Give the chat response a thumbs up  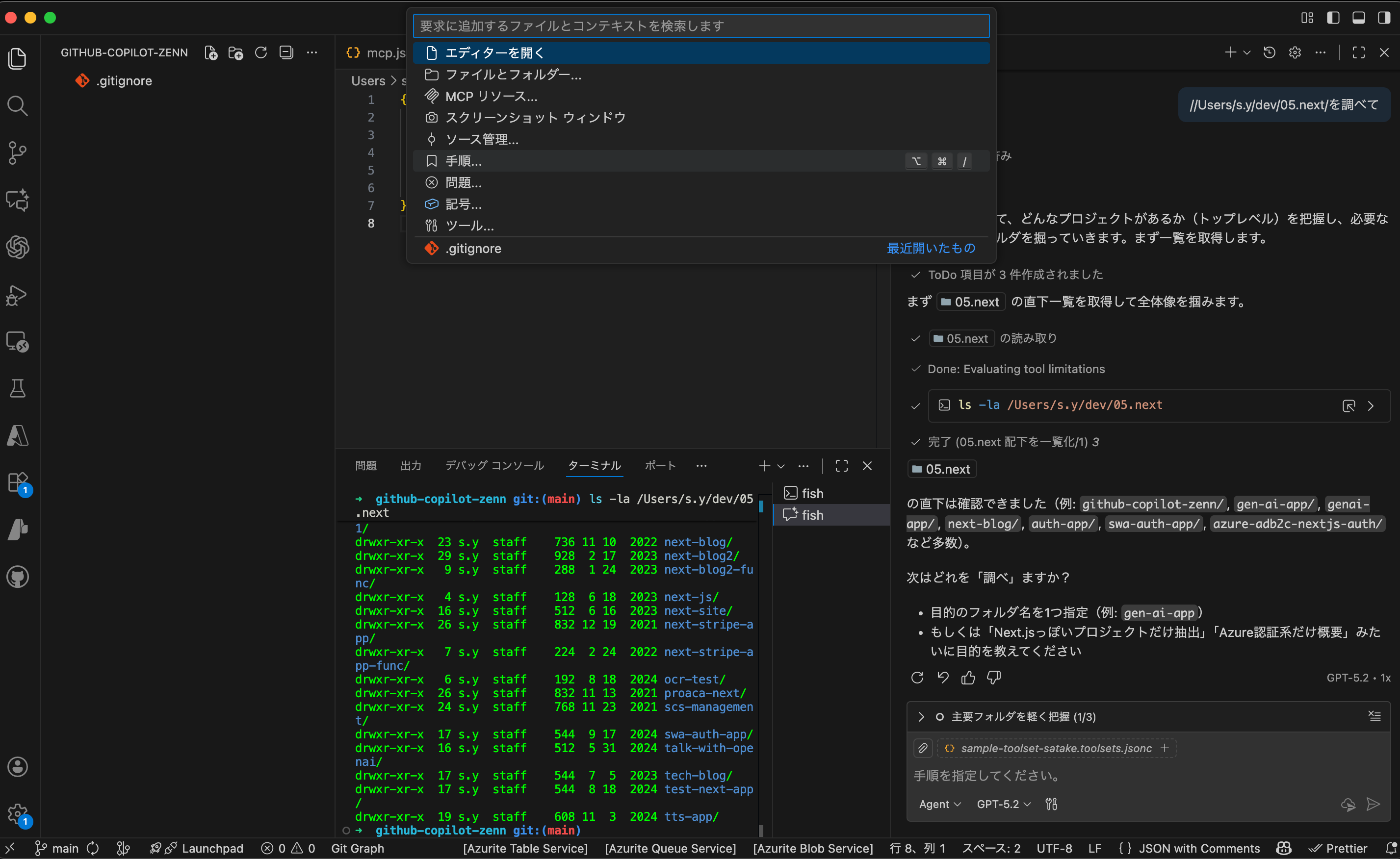click(968, 678)
